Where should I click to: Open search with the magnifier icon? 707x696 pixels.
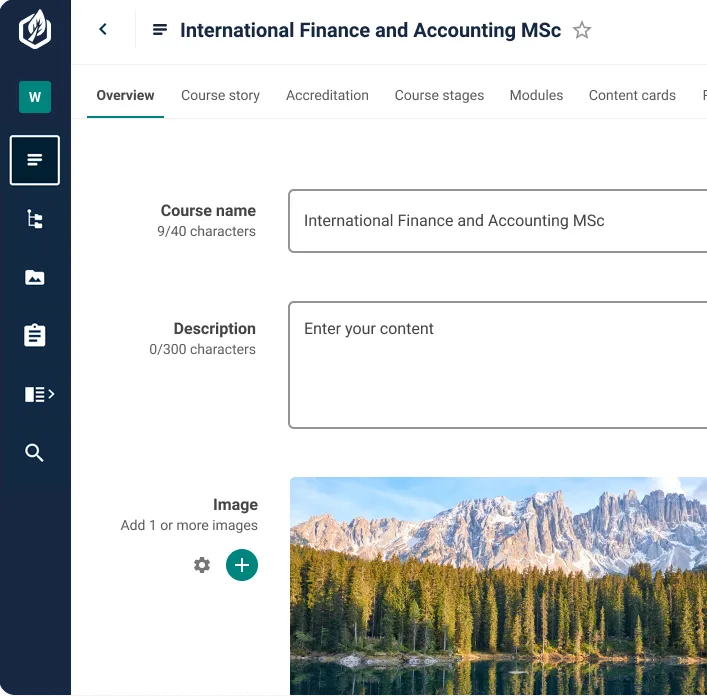tap(34, 453)
